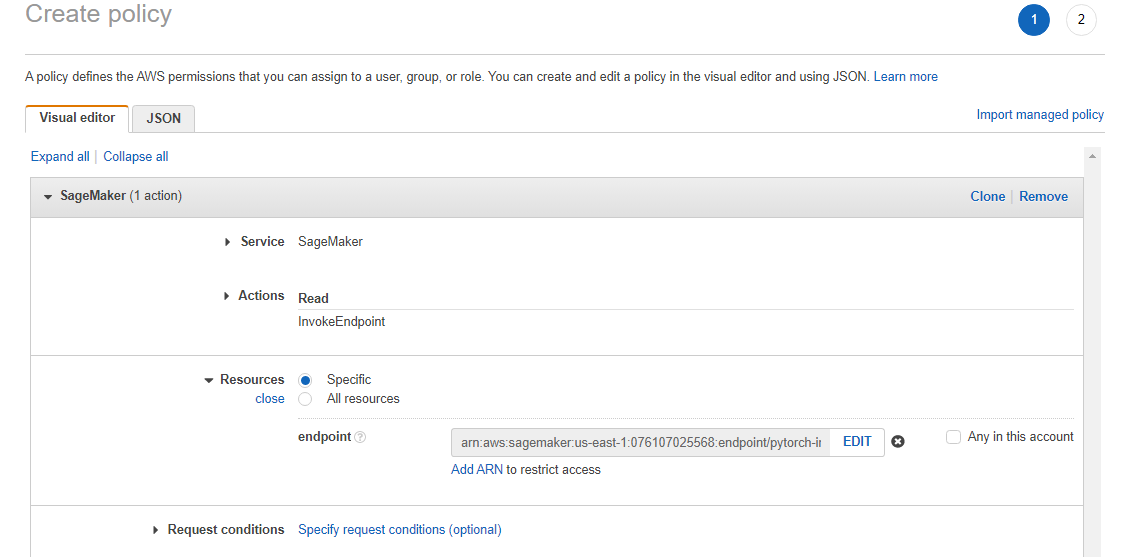Check the Any in this account box
This screenshot has width=1128, height=557.
[953, 437]
